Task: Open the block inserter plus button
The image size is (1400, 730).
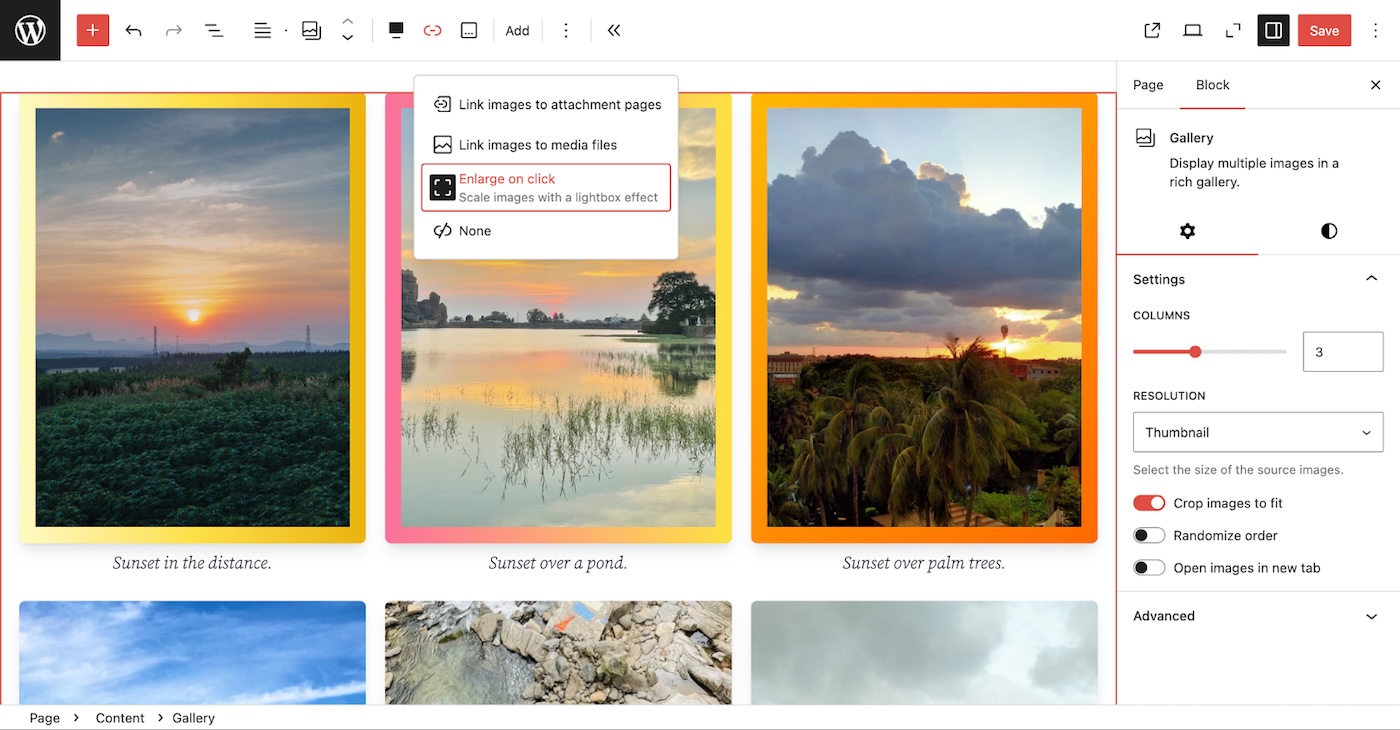Action: (x=93, y=30)
